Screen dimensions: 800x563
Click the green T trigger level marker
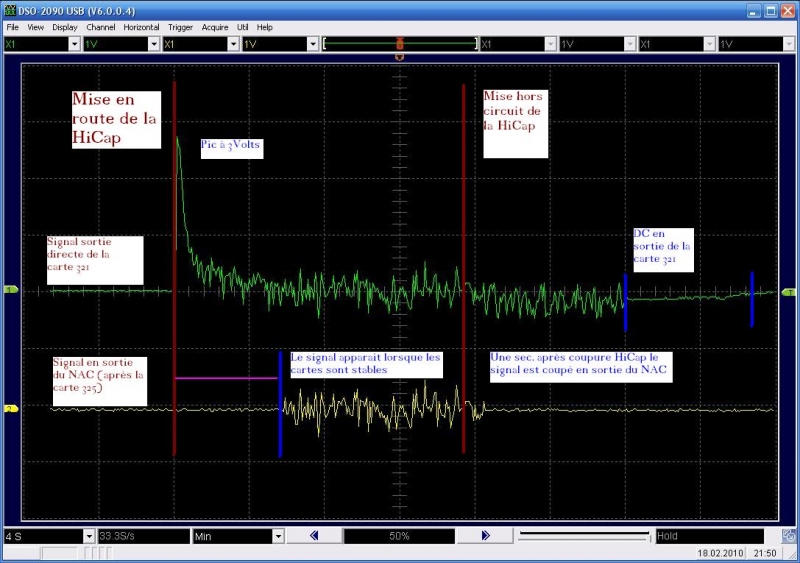(789, 292)
